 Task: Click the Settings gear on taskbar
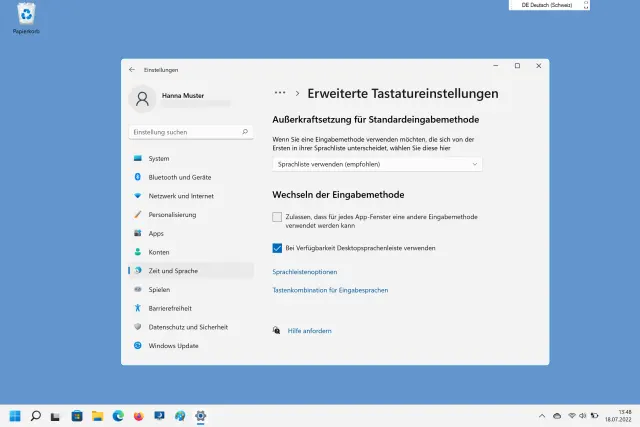point(200,416)
